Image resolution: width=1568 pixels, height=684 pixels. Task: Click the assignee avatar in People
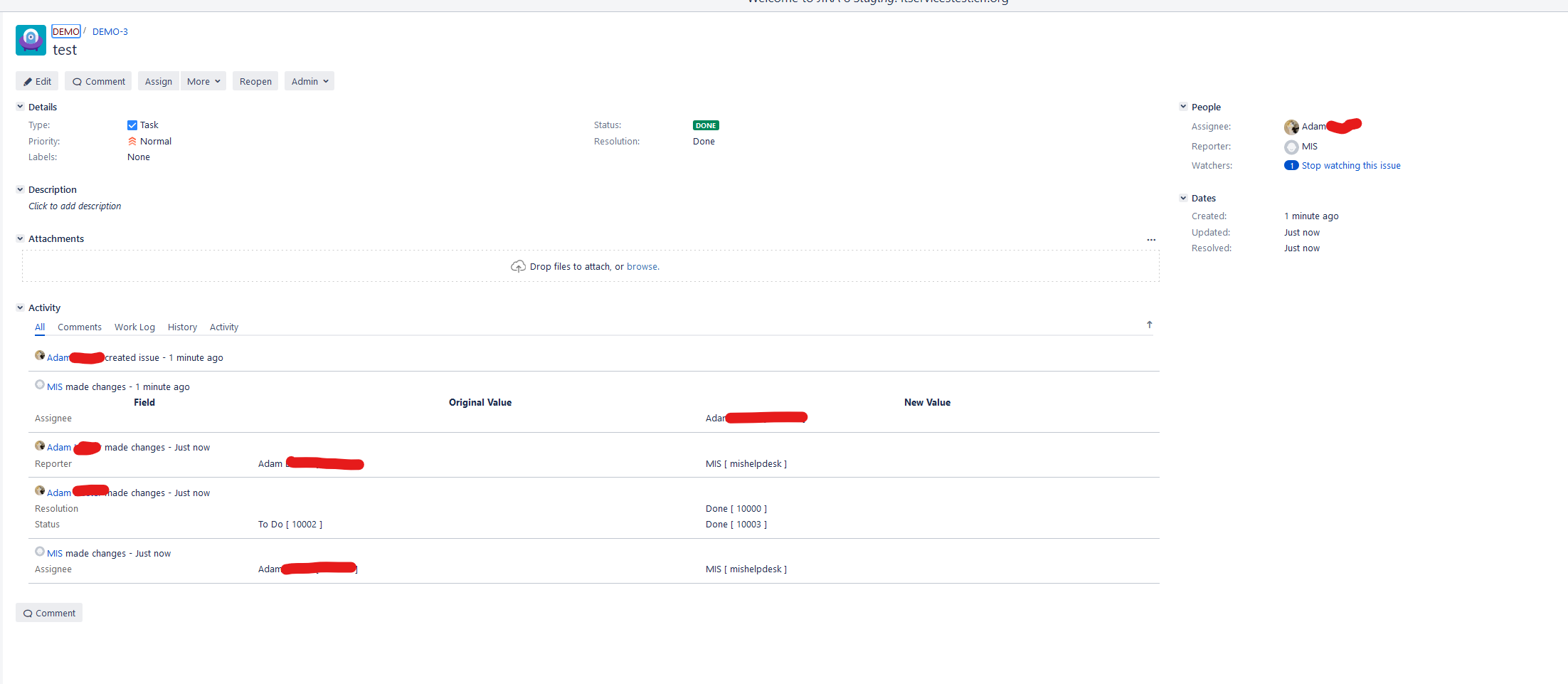[x=1291, y=127]
